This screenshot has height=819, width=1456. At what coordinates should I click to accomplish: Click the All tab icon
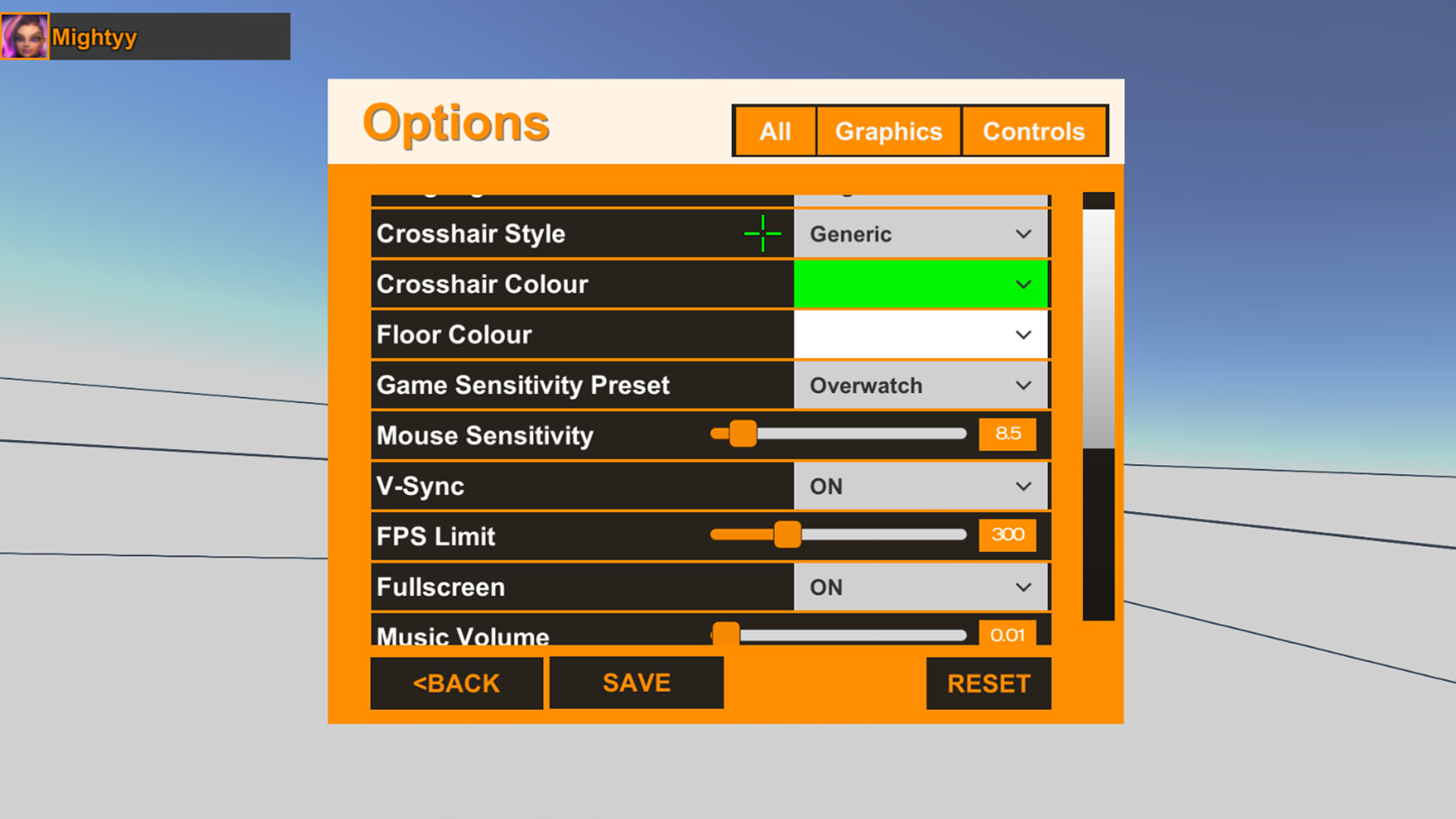775,130
